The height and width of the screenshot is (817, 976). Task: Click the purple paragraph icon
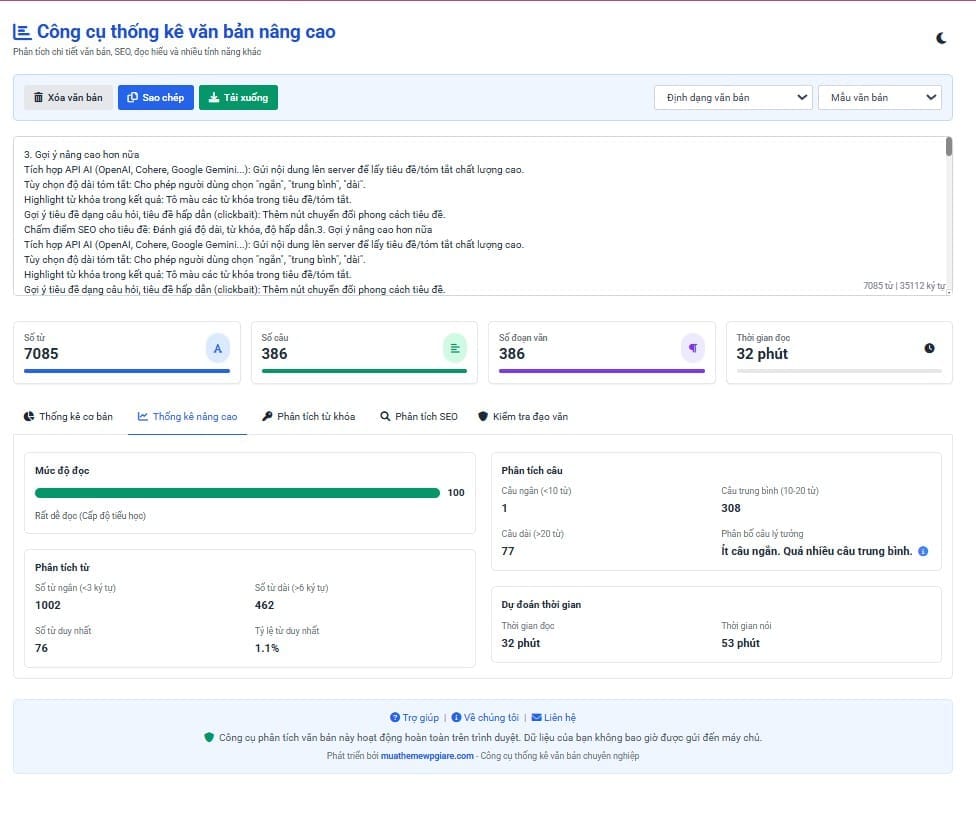pos(692,348)
